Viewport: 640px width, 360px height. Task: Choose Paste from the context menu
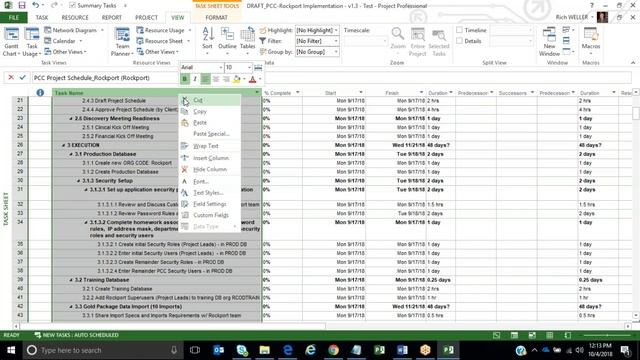(209, 122)
